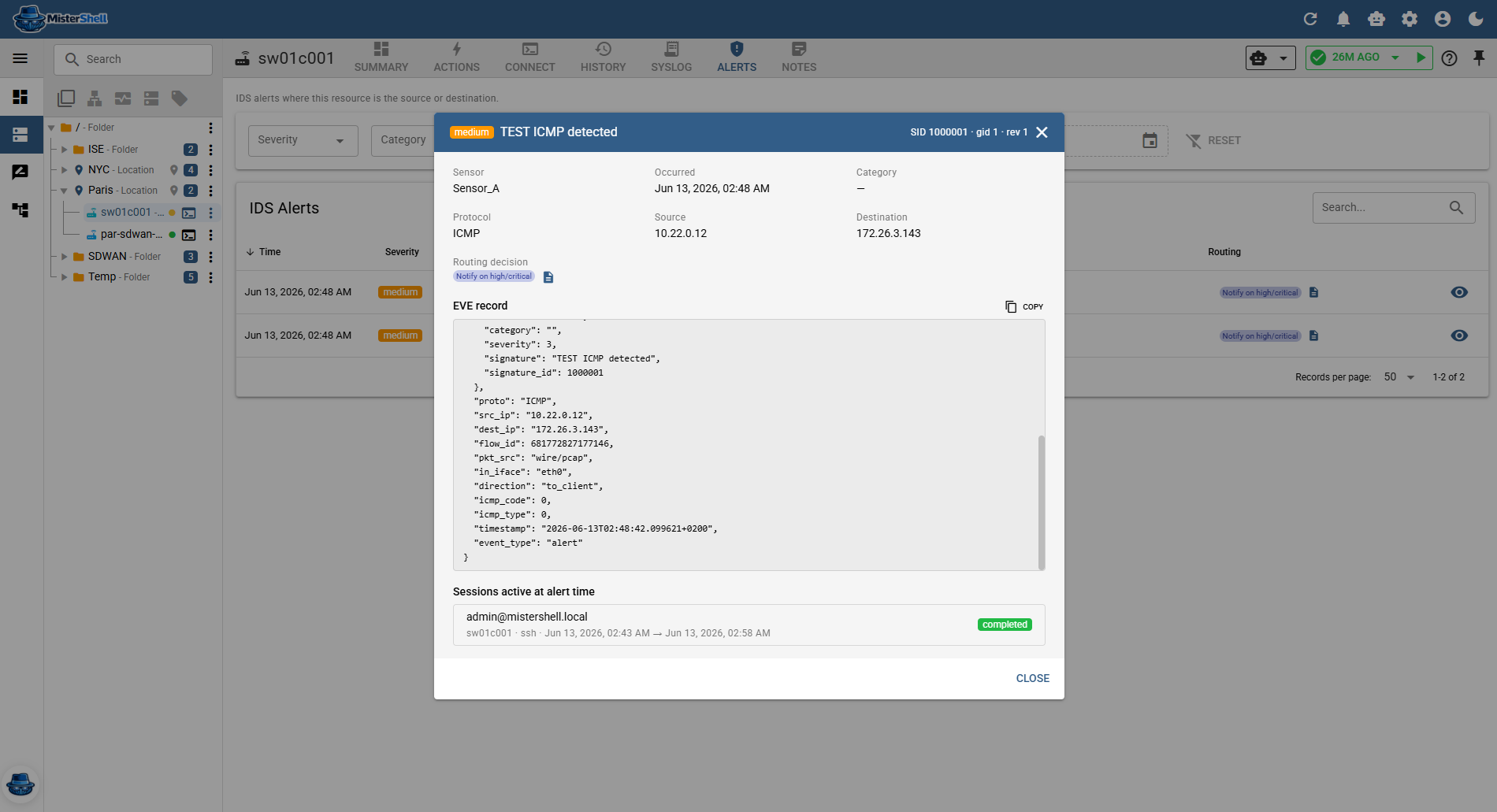
Task: Switch to the SYSLOG tab
Action: pyautogui.click(x=671, y=57)
